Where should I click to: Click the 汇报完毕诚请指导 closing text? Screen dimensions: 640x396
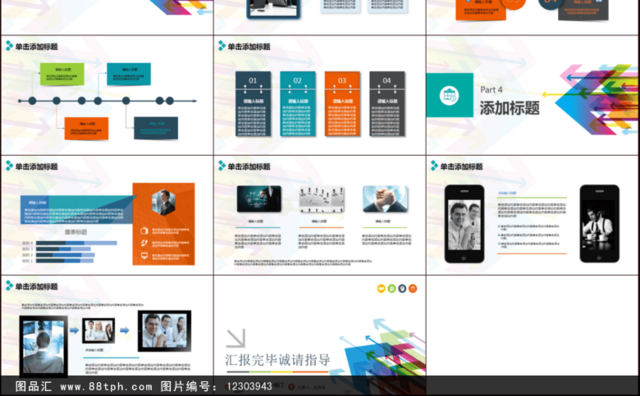click(278, 360)
